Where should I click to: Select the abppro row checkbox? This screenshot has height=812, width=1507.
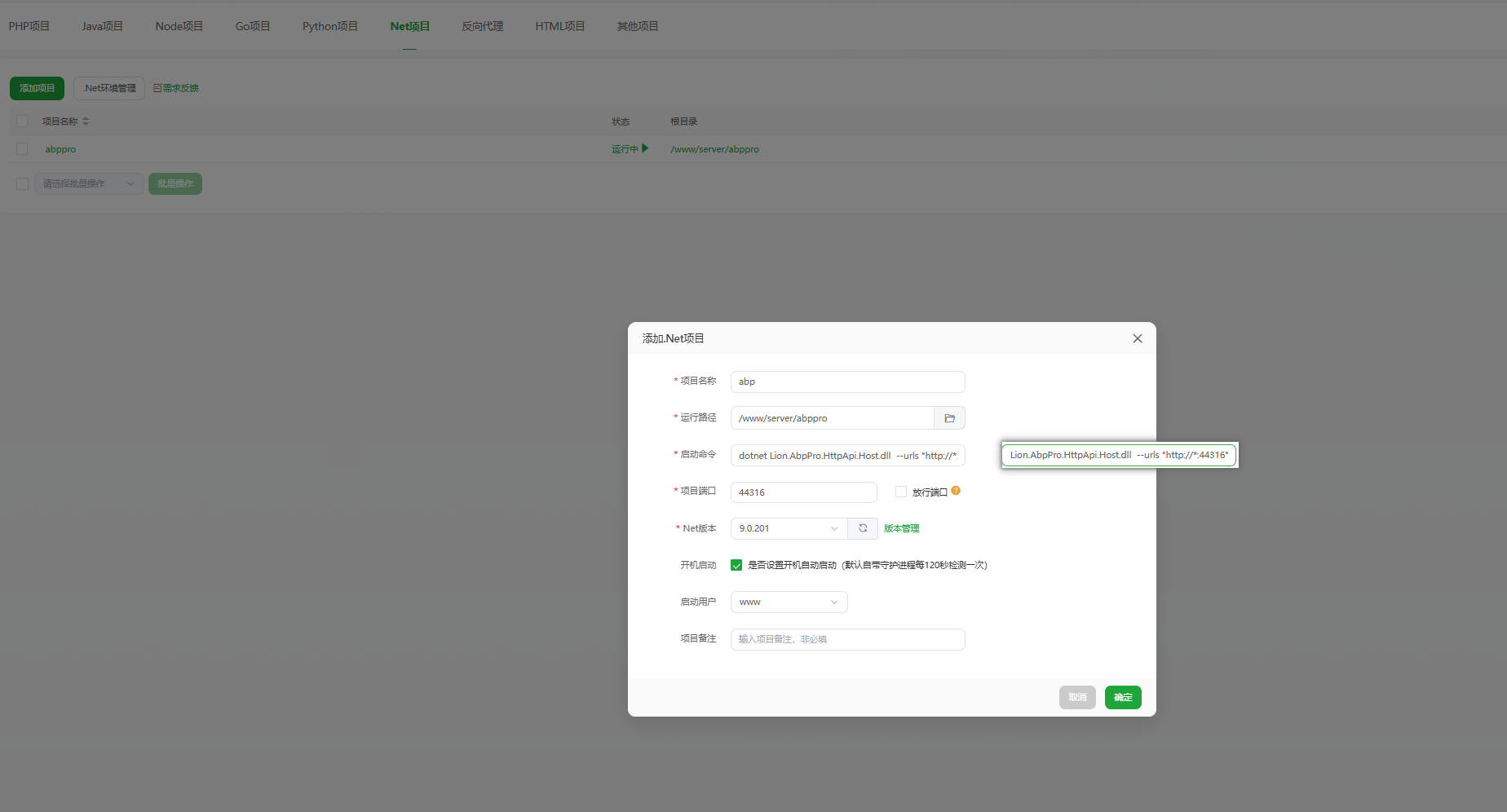coord(22,149)
